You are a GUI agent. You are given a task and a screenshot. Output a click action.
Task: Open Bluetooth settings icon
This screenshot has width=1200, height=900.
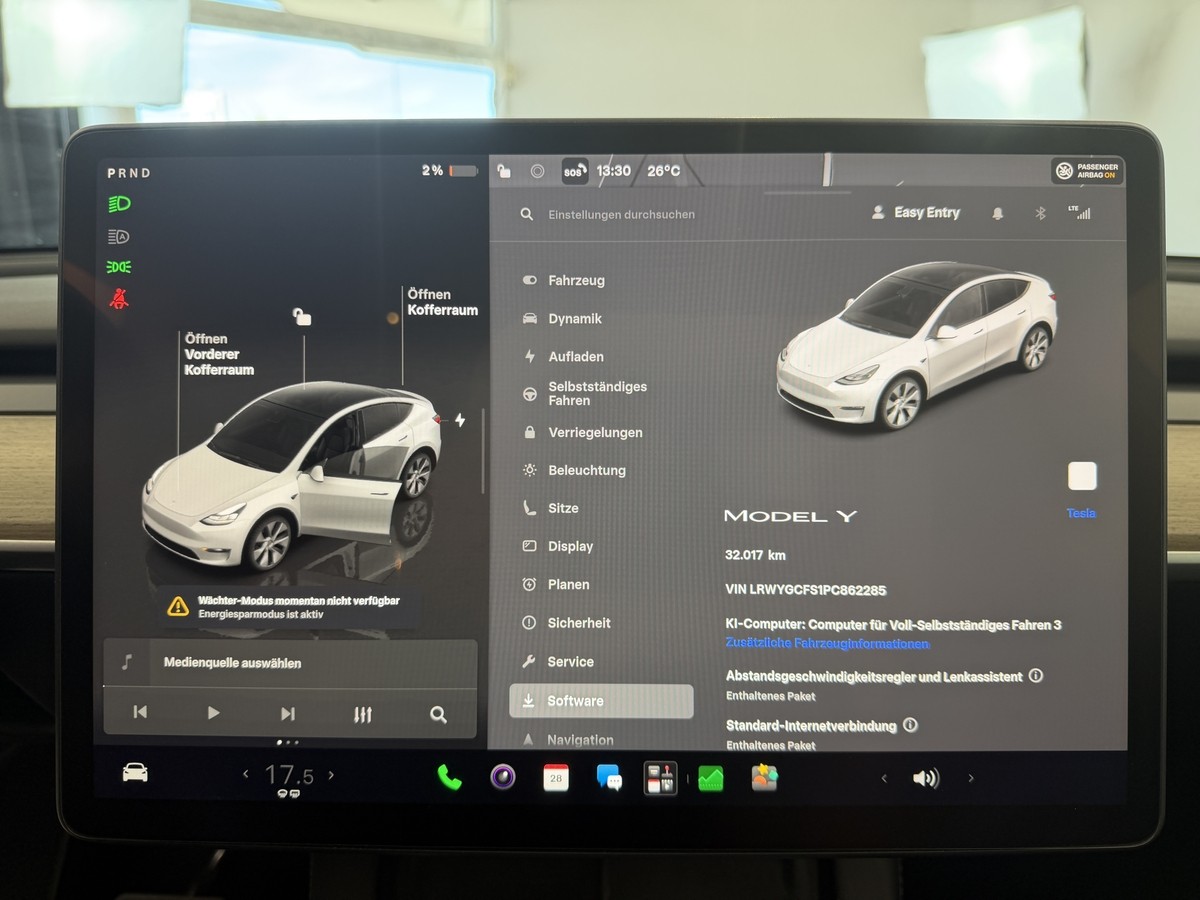point(1040,213)
